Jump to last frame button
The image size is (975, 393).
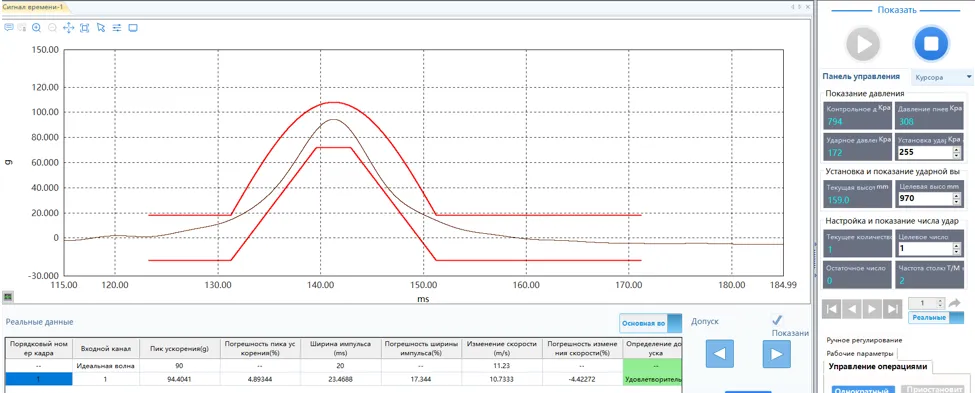(x=892, y=308)
